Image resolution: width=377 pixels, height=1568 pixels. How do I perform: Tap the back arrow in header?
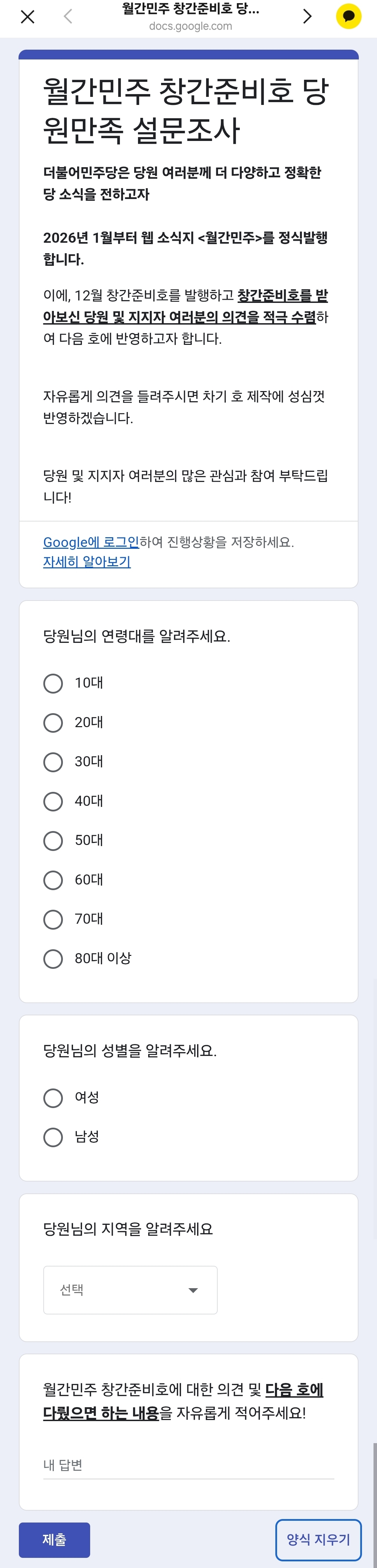pos(68,16)
